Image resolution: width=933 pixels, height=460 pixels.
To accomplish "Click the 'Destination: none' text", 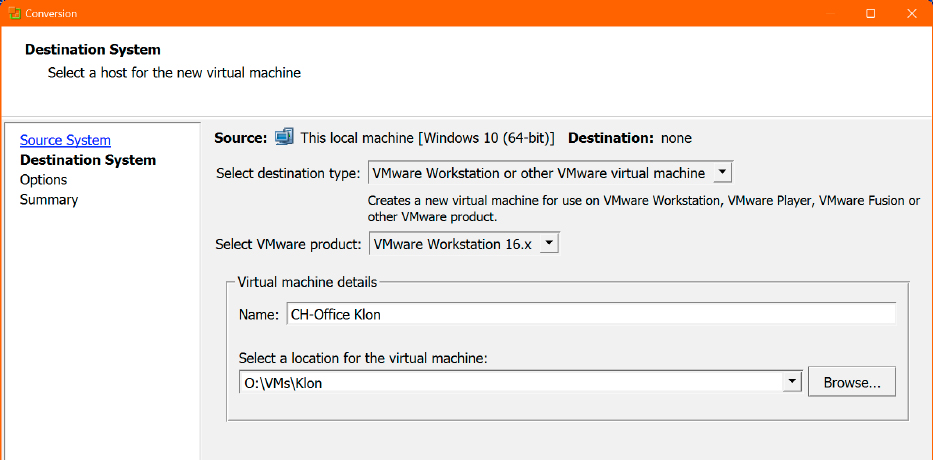I will [x=630, y=138].
